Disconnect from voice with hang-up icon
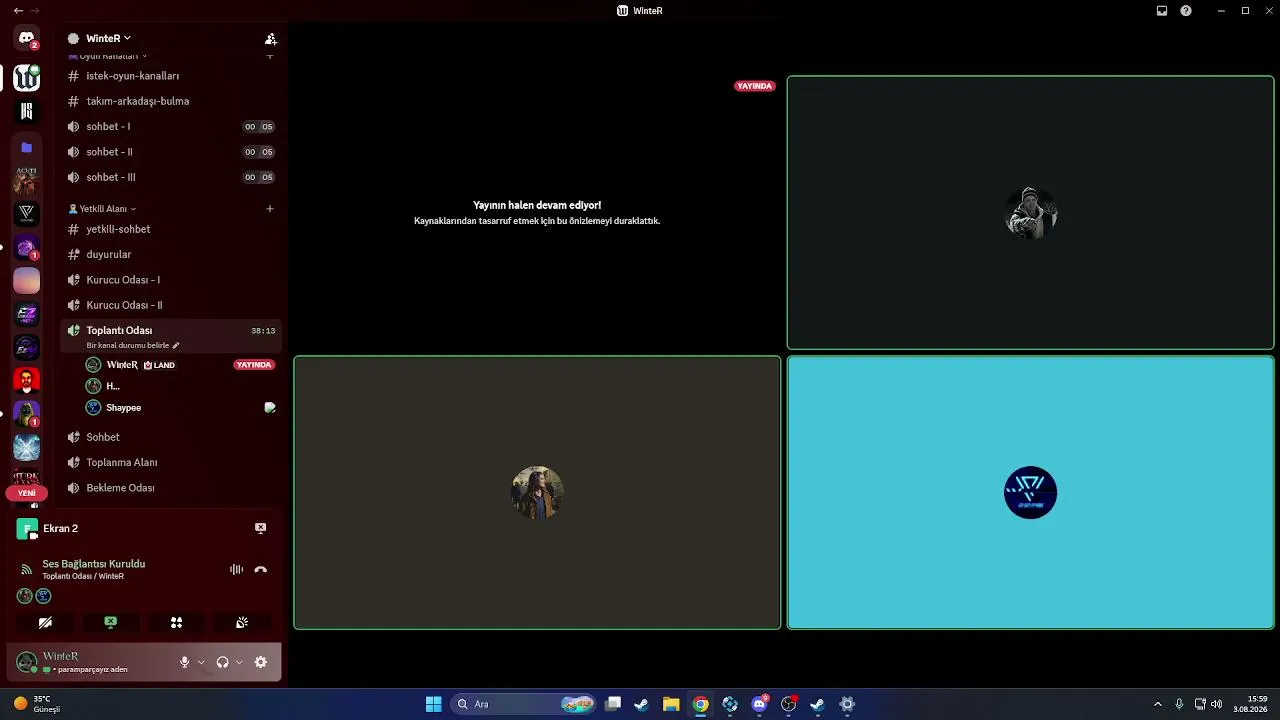Screen dimensions: 1280x720 [261, 569]
